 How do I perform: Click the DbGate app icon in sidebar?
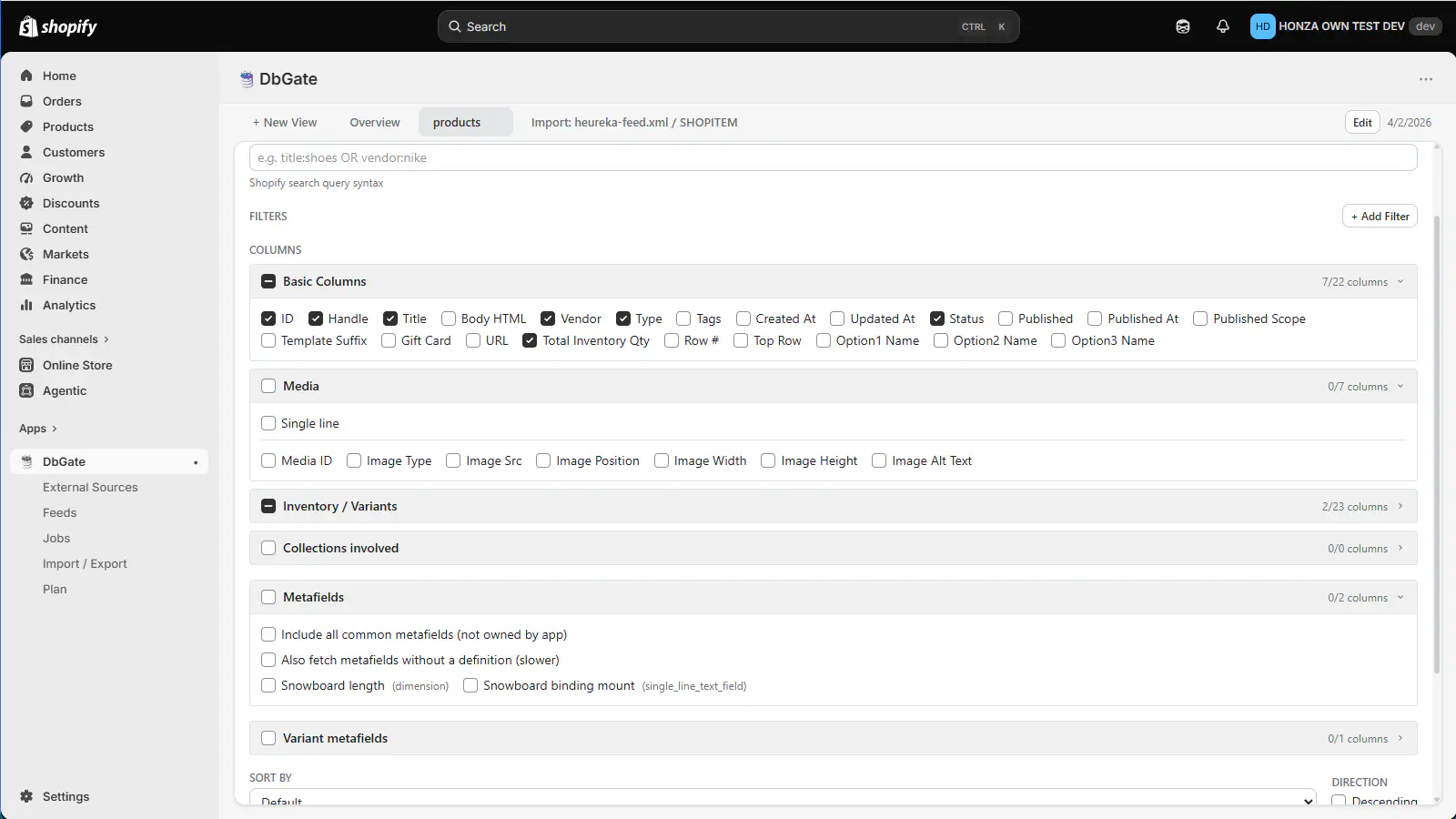click(26, 461)
